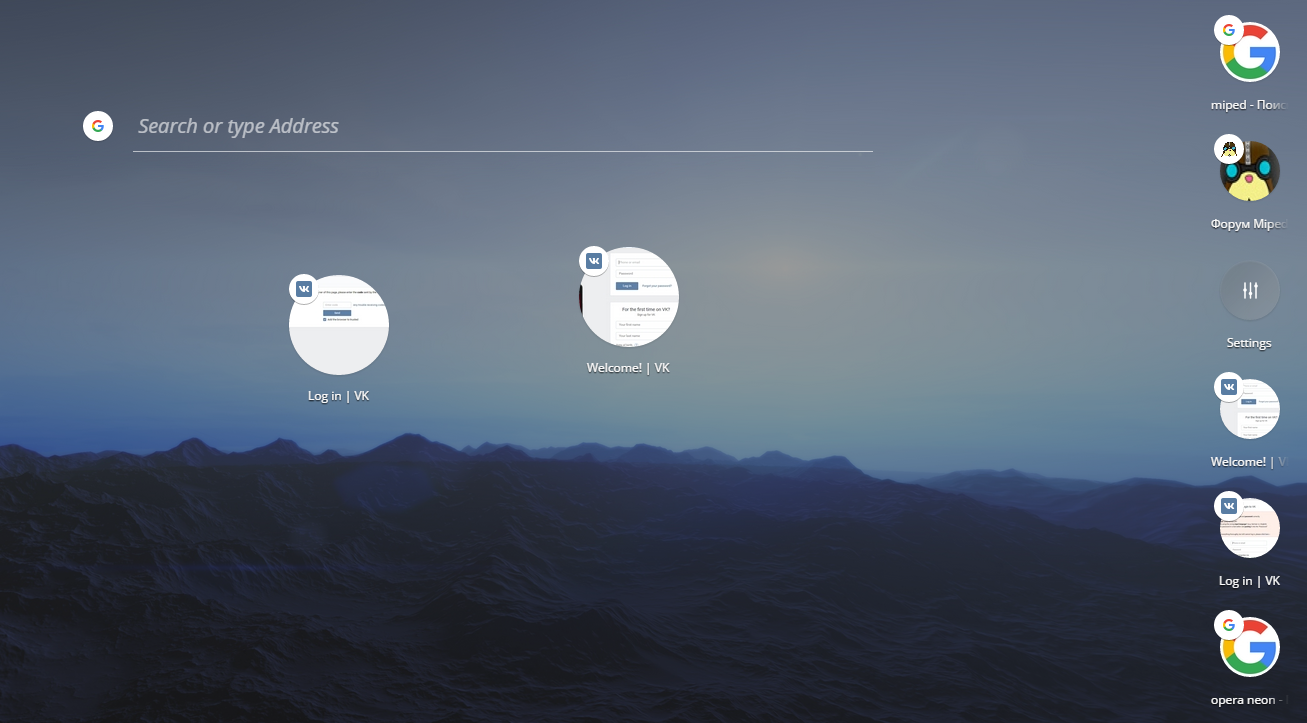Click the 'Log in | VK' label under center bubble

pyautogui.click(x=339, y=396)
